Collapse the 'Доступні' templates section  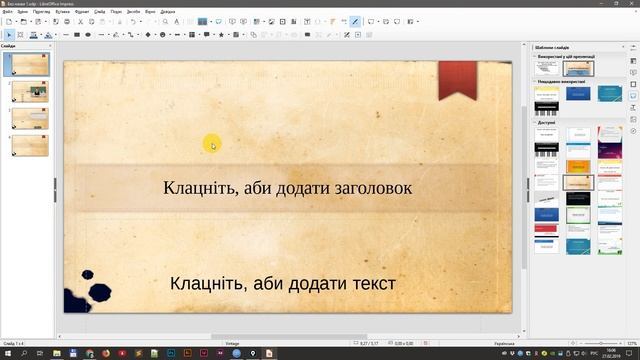[x=535, y=122]
